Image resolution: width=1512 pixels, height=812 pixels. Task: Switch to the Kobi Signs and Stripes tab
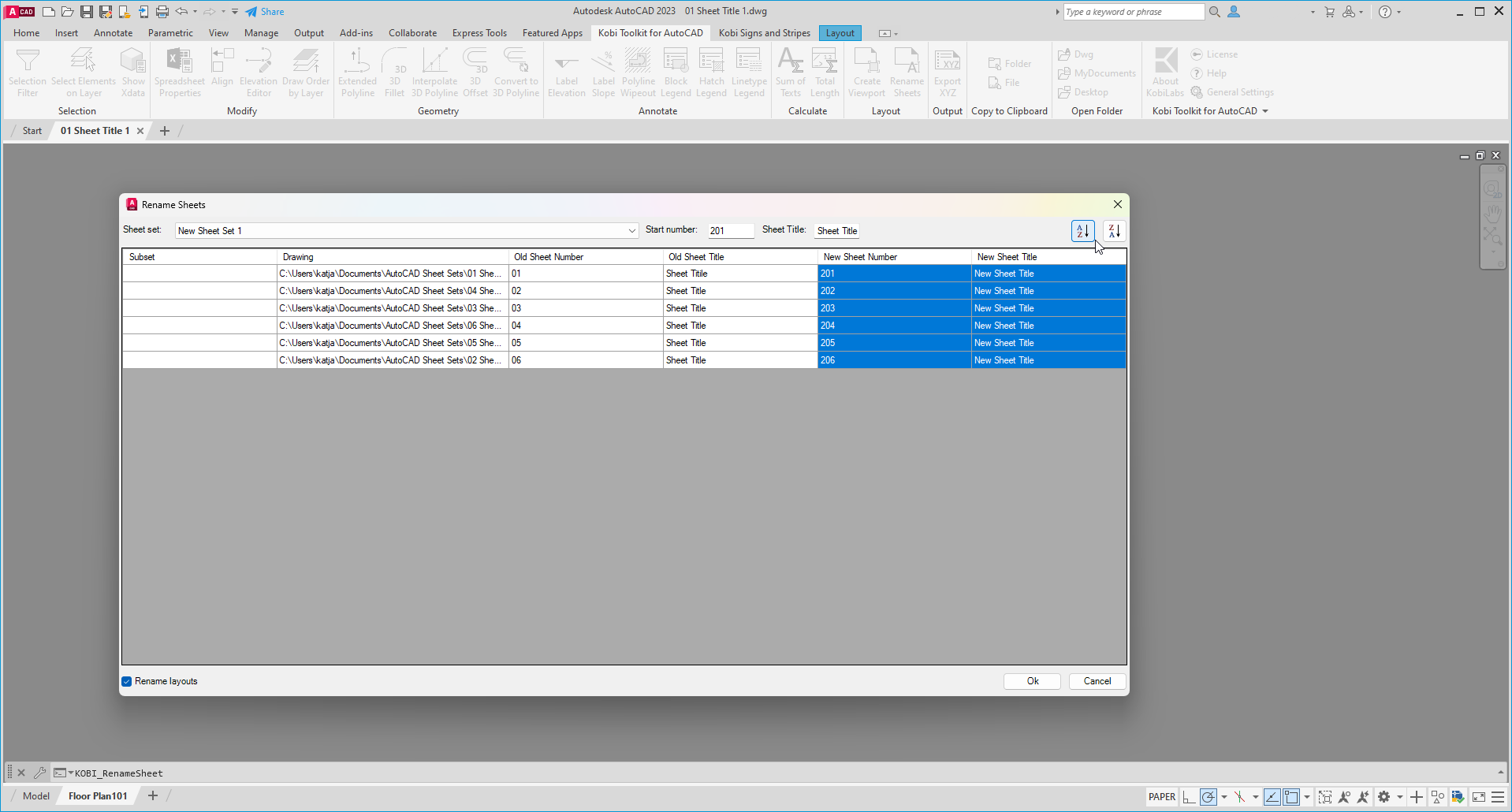click(763, 32)
